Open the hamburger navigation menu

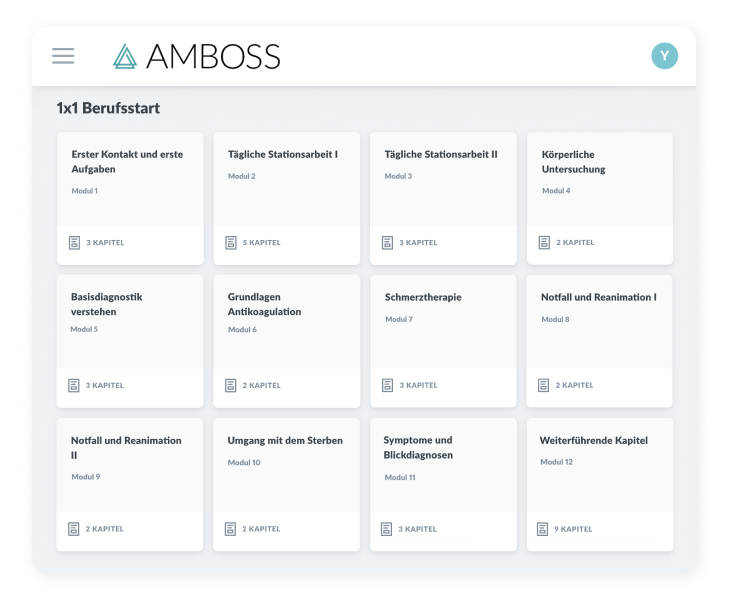click(x=63, y=56)
